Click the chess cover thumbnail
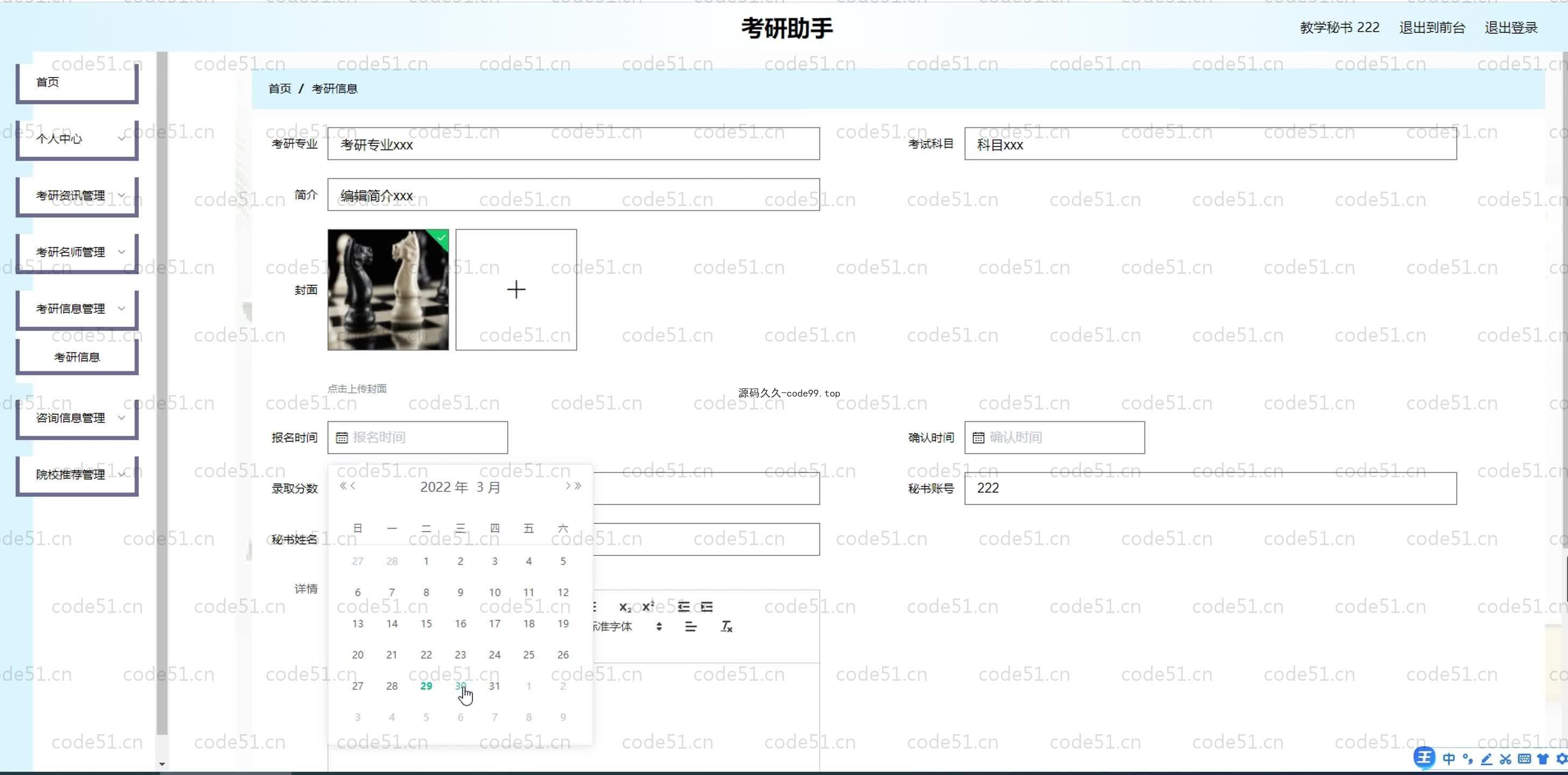The width and height of the screenshot is (1568, 775). 389,290
